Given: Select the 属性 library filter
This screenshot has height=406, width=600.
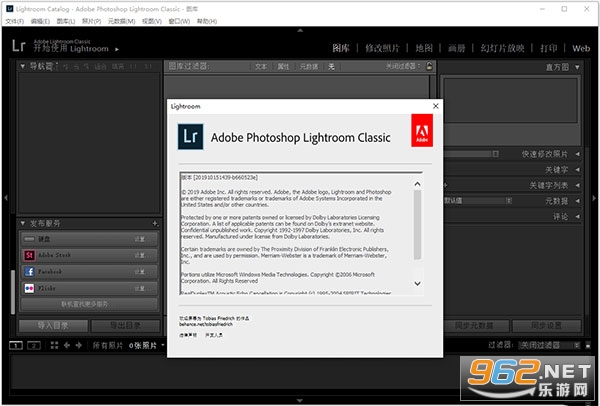Looking at the screenshot, I should 283,67.
